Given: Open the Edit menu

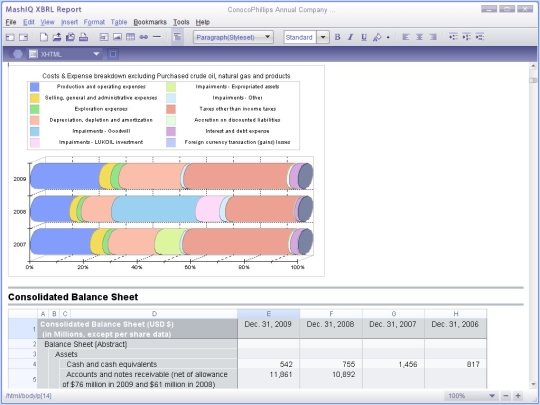Looking at the screenshot, I should point(29,22).
